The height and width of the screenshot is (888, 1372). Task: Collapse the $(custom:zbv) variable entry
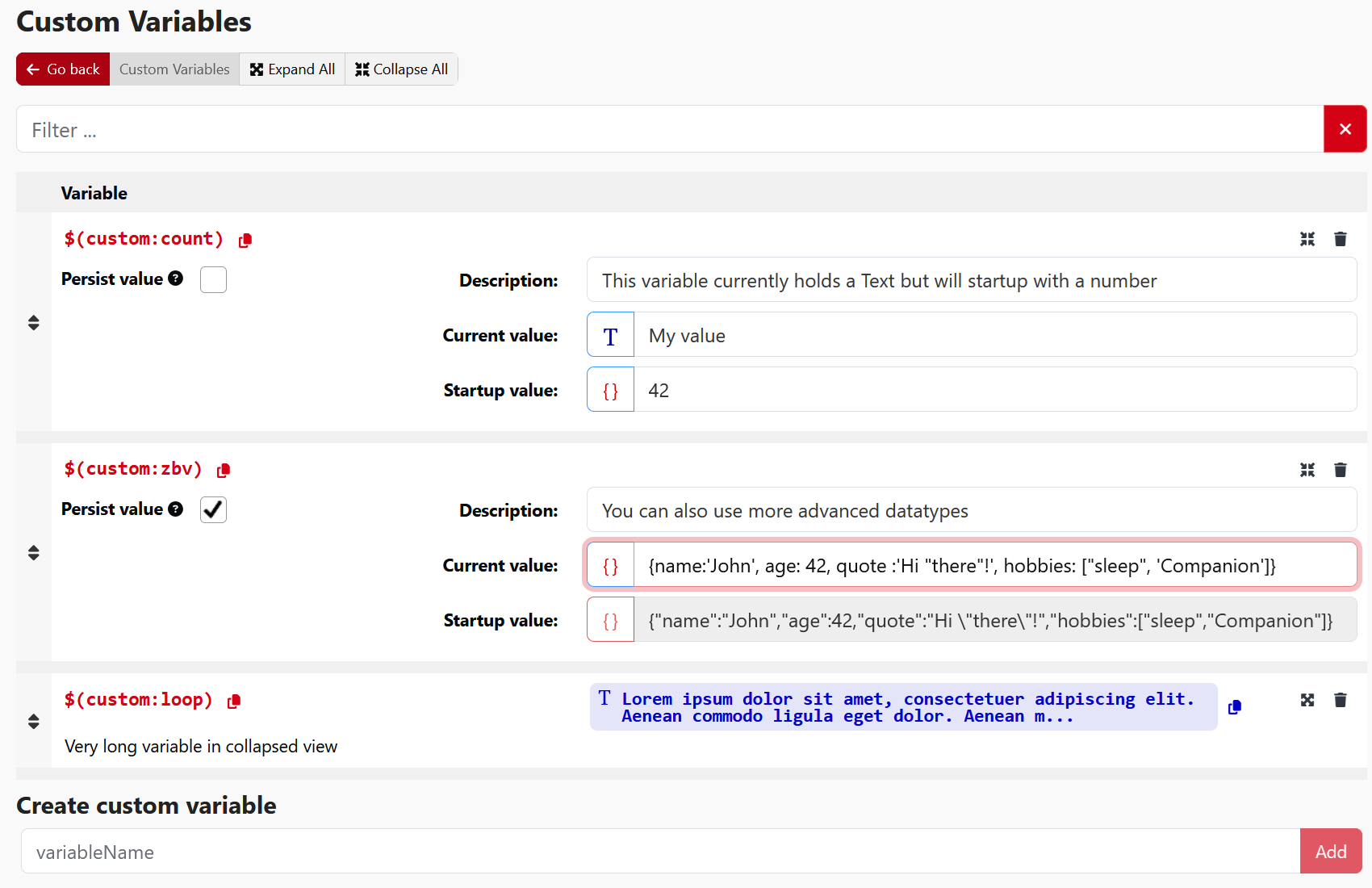(x=1307, y=470)
